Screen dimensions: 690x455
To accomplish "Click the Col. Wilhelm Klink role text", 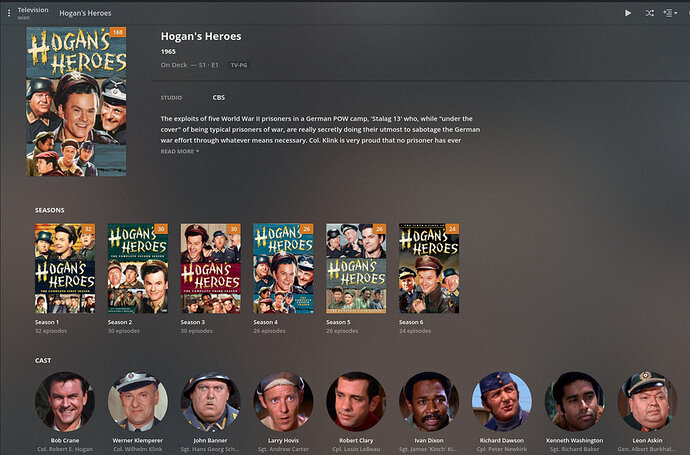I will (138, 449).
